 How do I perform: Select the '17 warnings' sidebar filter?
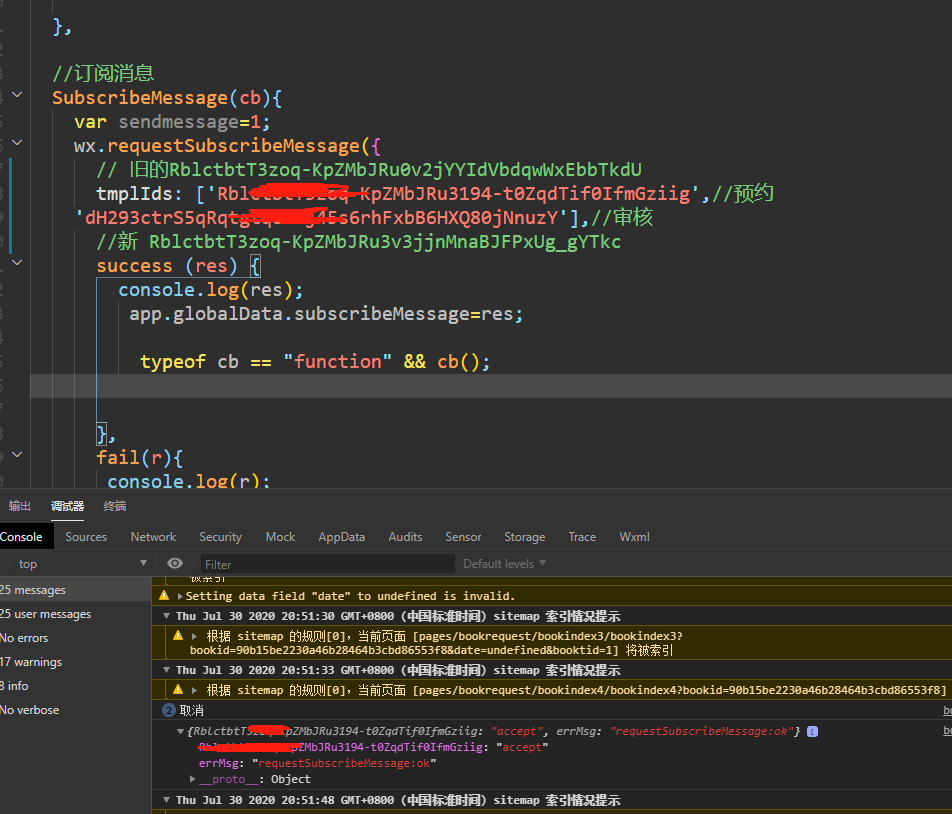(75, 662)
